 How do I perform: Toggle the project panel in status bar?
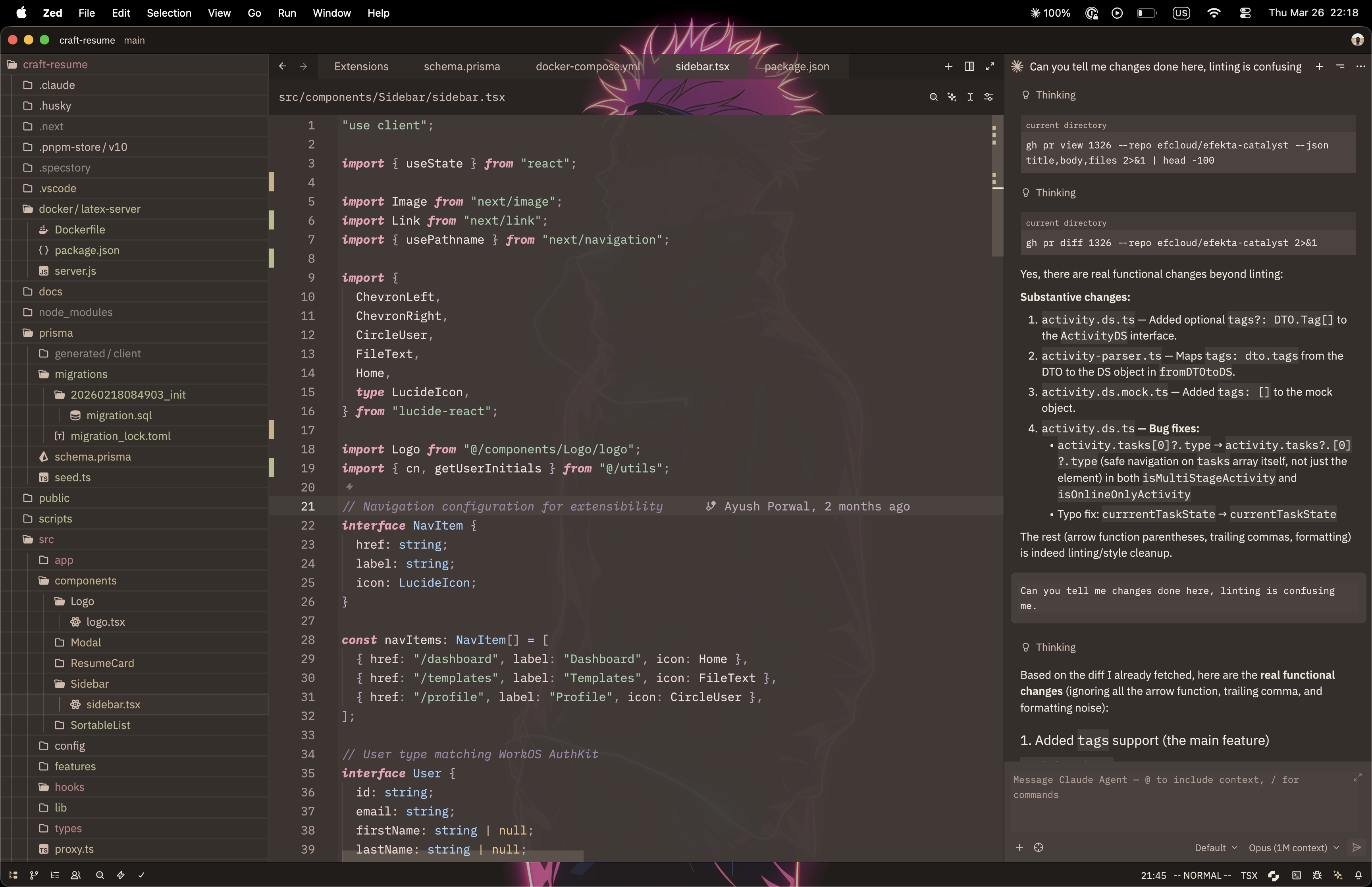tap(13, 875)
